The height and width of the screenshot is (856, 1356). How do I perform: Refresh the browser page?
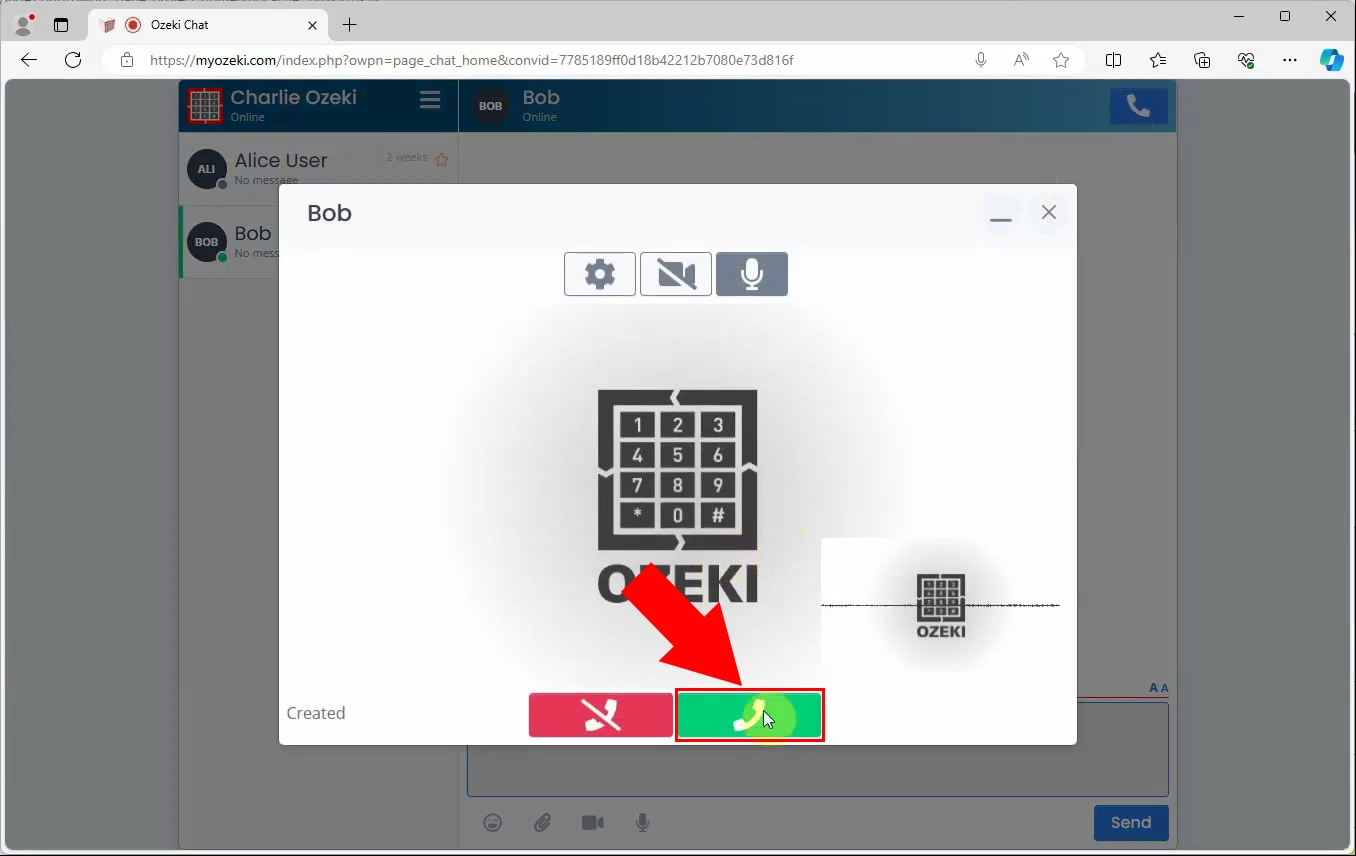[x=73, y=60]
